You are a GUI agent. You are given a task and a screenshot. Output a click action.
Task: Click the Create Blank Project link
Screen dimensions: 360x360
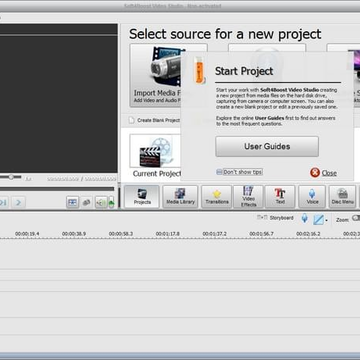[155, 120]
